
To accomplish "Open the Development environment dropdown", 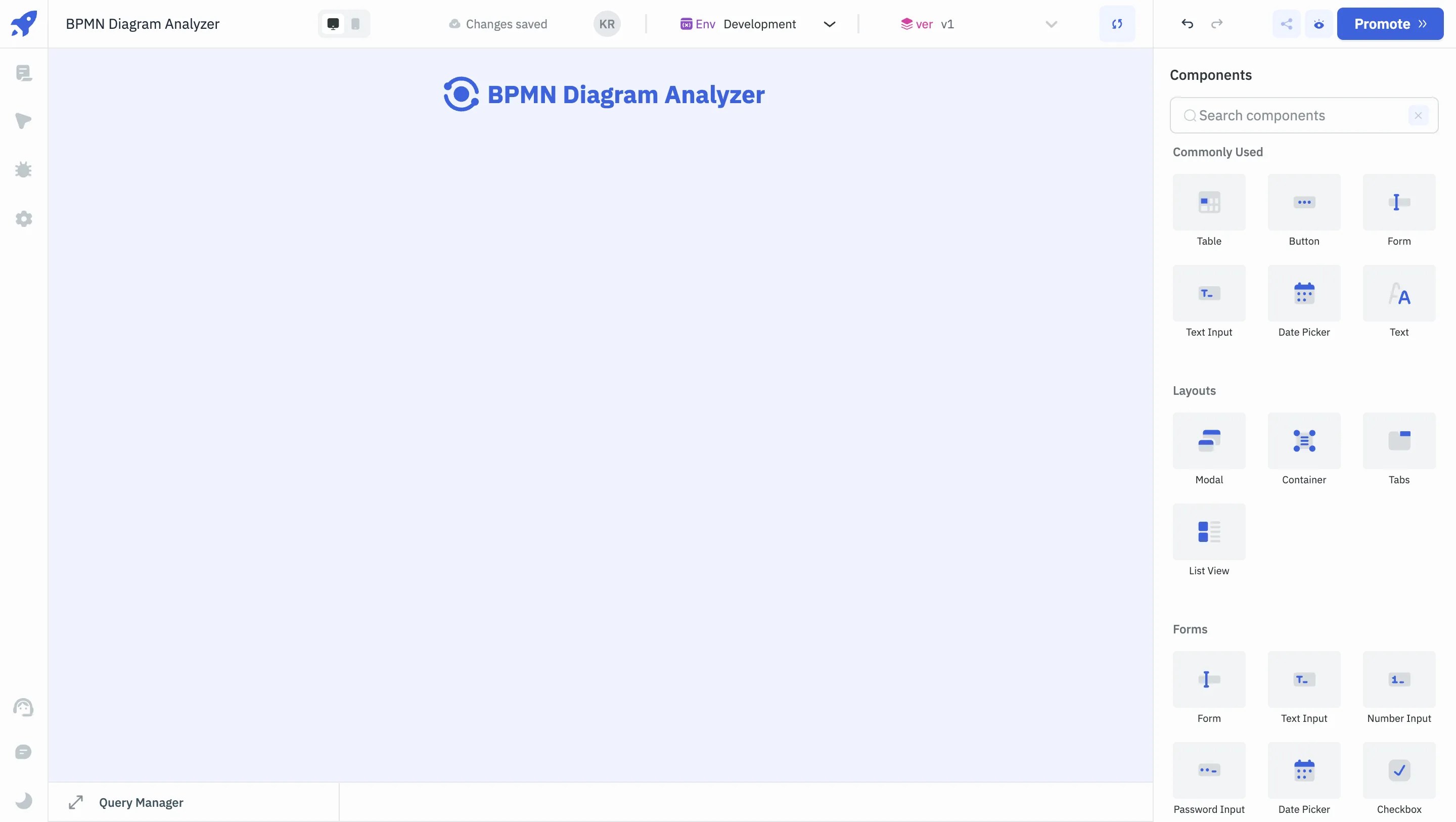I will pyautogui.click(x=829, y=24).
